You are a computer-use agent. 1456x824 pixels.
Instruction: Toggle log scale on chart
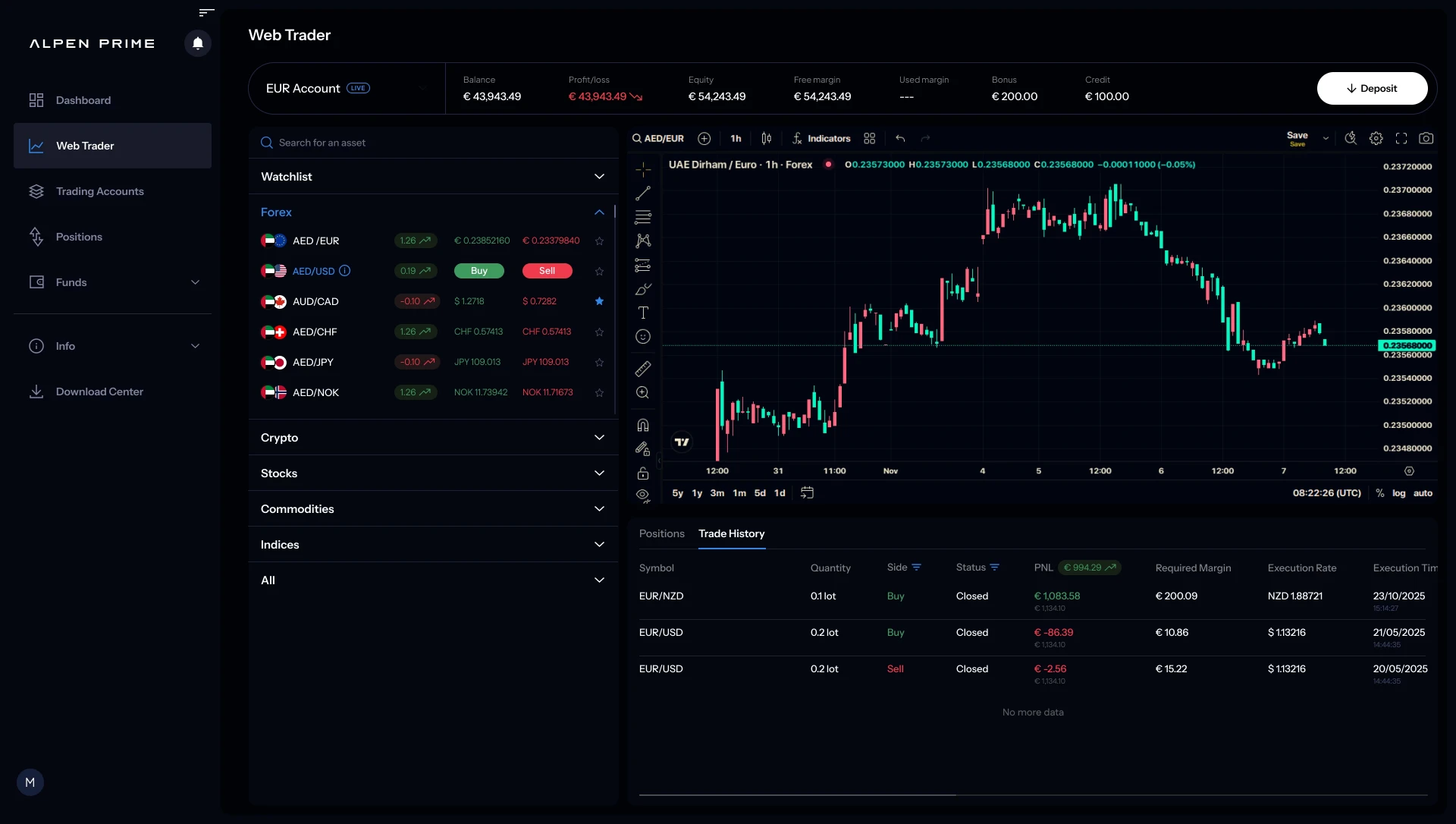tap(1399, 493)
